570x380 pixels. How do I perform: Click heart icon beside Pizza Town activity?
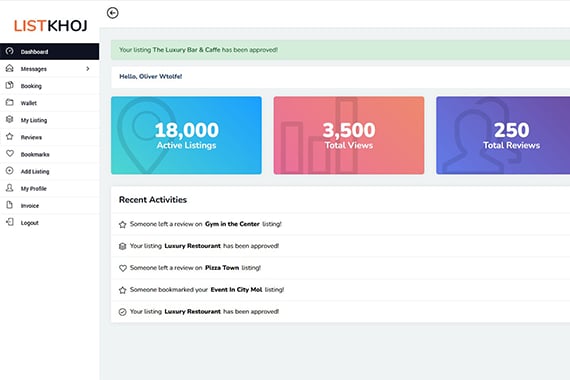coord(123,268)
